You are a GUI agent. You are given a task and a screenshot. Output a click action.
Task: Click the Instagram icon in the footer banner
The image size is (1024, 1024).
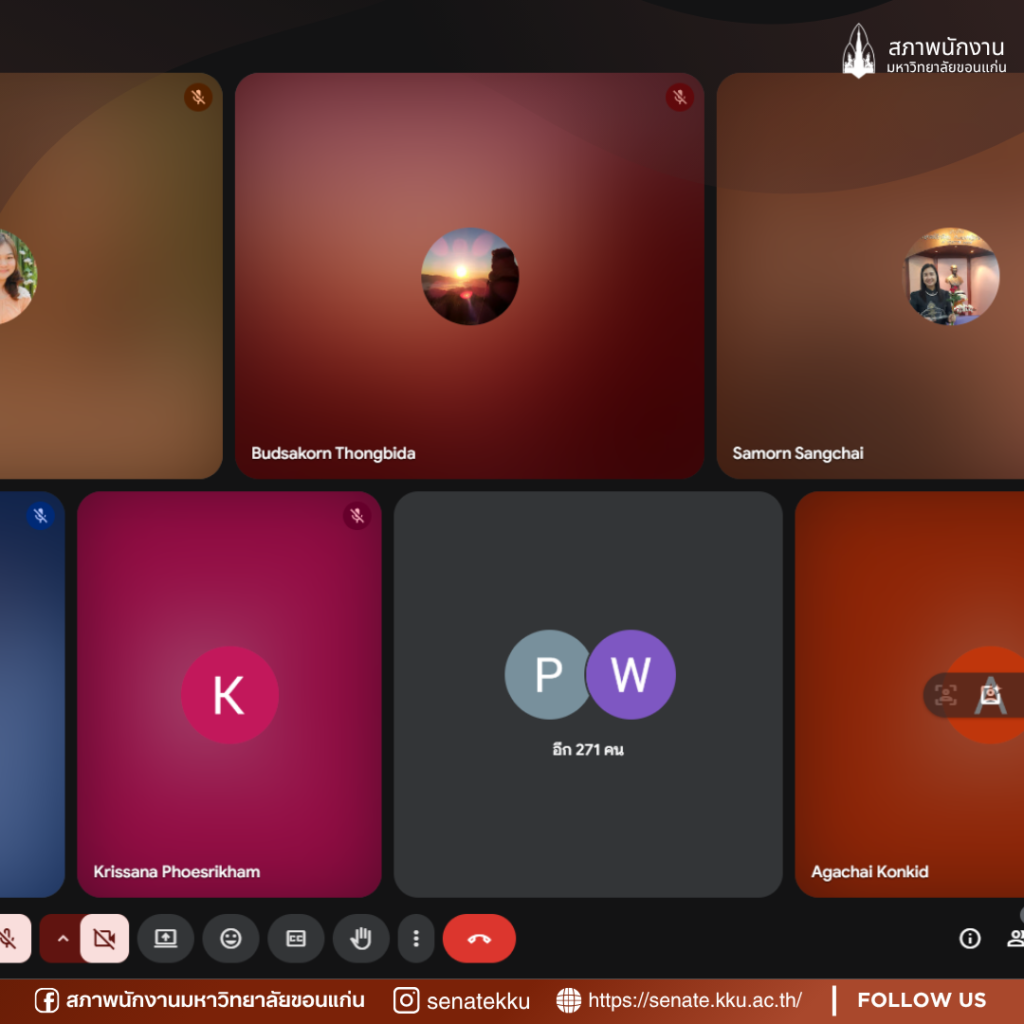coord(406,1000)
